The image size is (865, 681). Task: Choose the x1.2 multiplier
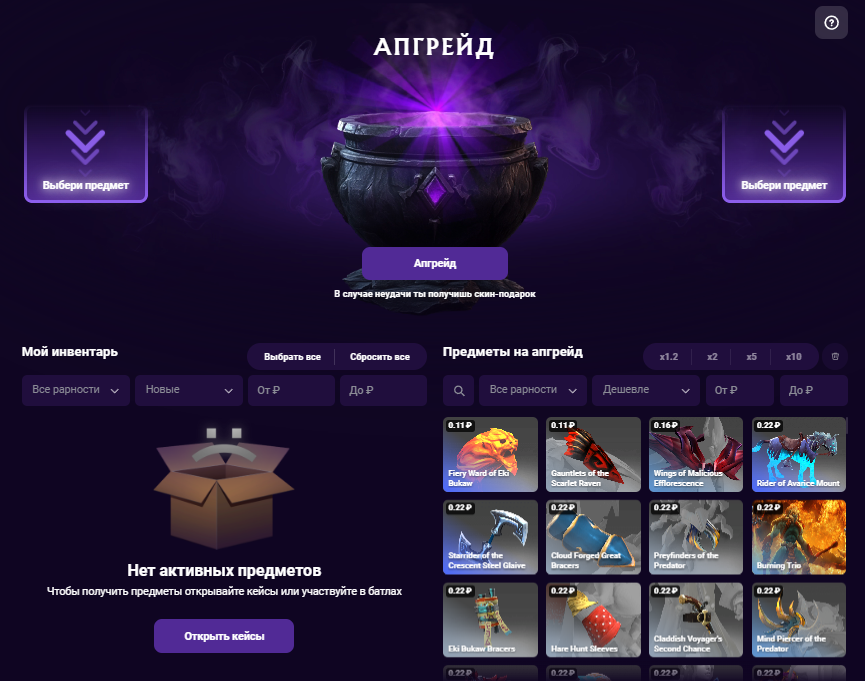pos(669,357)
